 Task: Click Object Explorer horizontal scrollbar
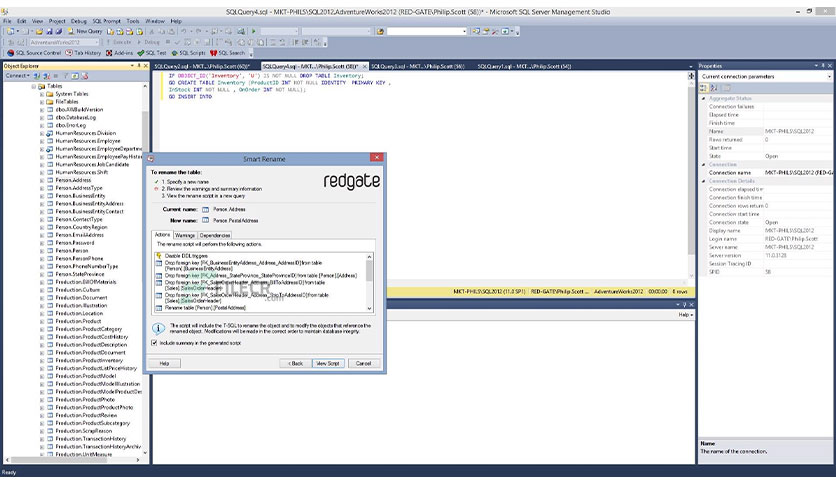(x=74, y=459)
